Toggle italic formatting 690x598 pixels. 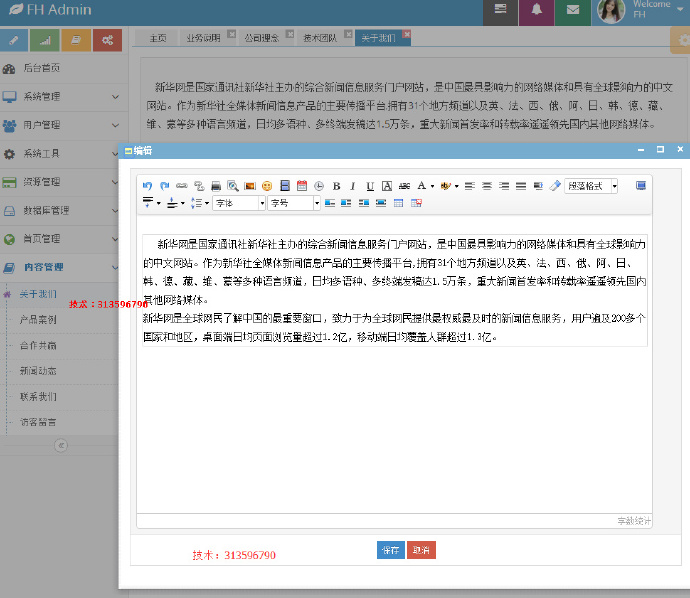point(353,186)
